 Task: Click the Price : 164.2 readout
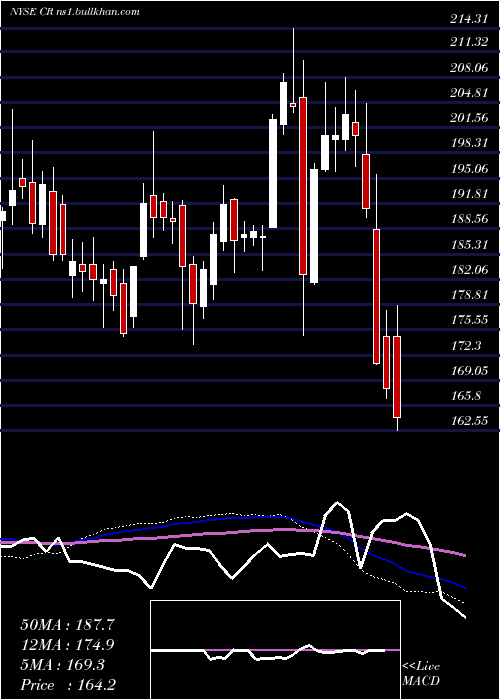coord(68,685)
